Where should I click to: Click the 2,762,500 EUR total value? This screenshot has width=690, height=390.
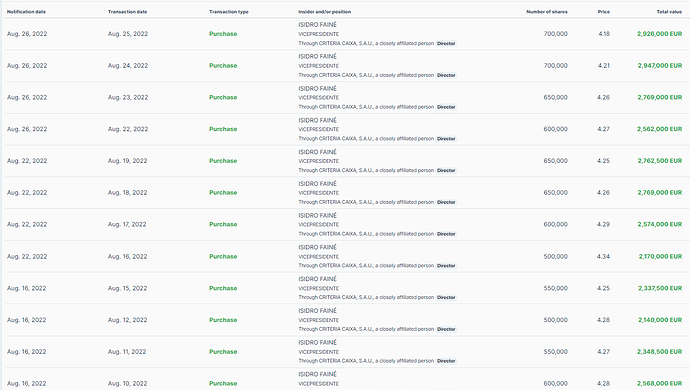tap(660, 161)
